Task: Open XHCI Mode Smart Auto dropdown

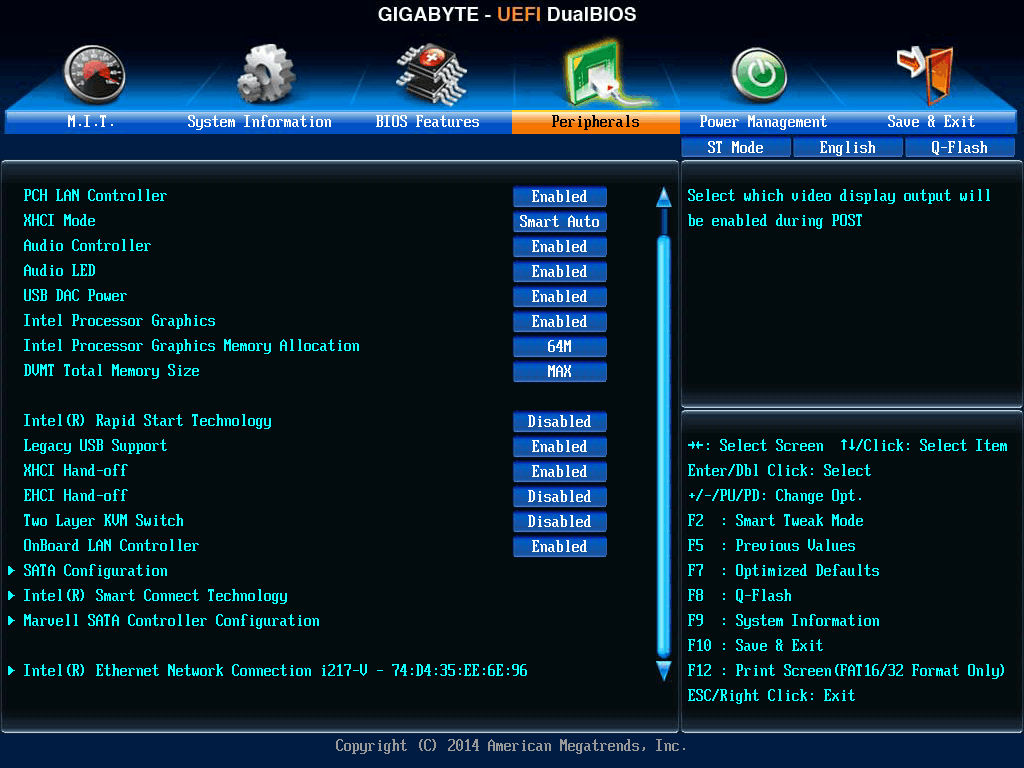Action: pos(560,221)
